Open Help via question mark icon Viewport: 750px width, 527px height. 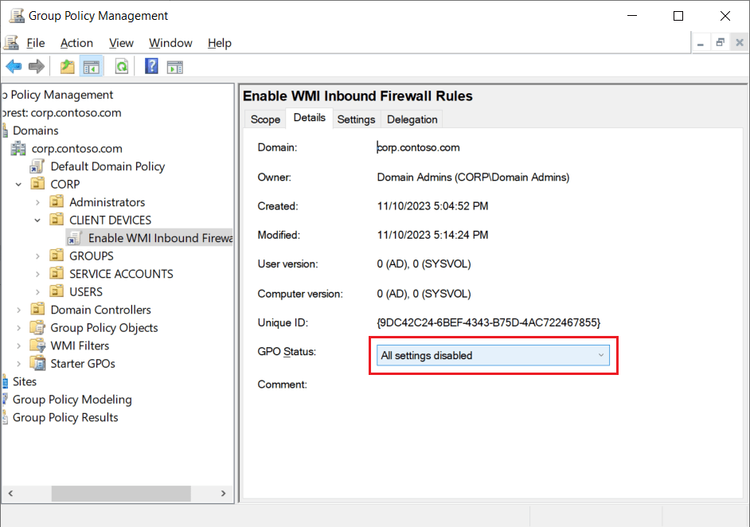[151, 66]
